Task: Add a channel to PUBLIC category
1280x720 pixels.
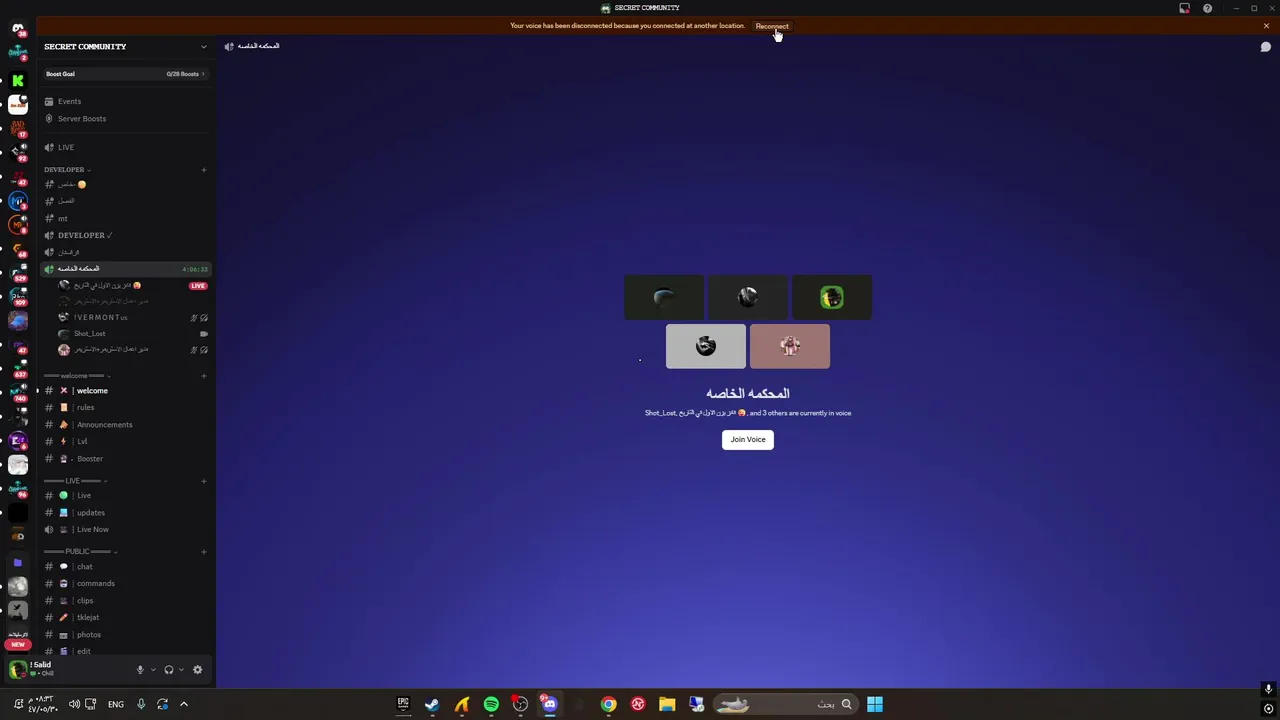Action: pos(204,552)
